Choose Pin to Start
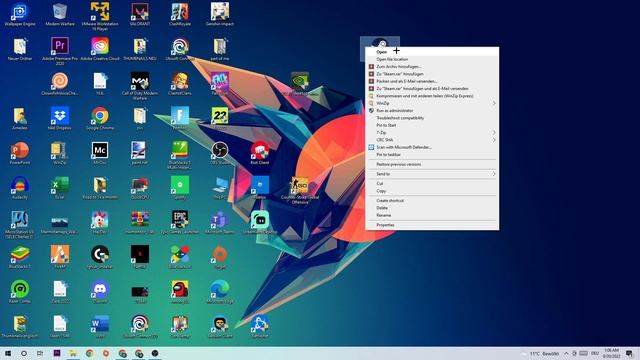 [x=432, y=125]
